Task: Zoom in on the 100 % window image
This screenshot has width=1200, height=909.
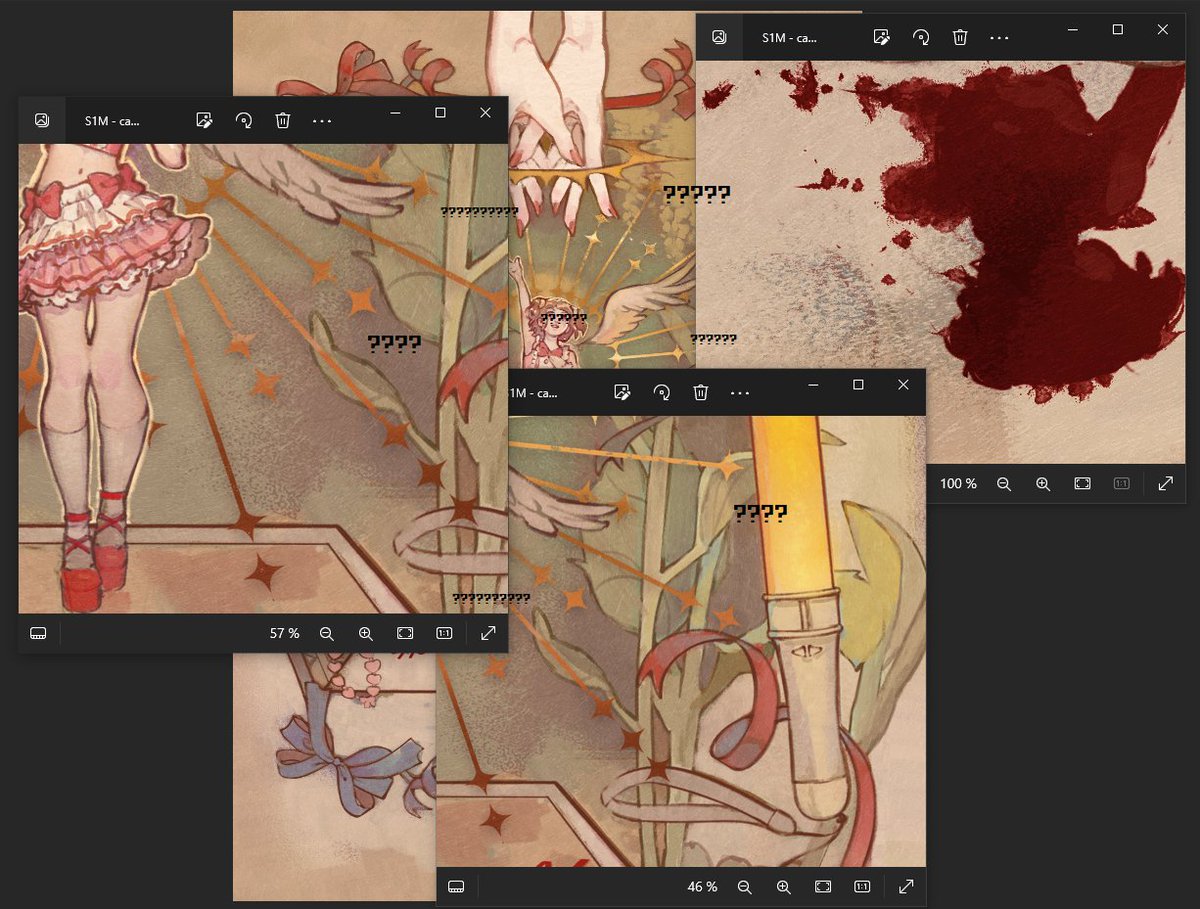Action: (1043, 483)
